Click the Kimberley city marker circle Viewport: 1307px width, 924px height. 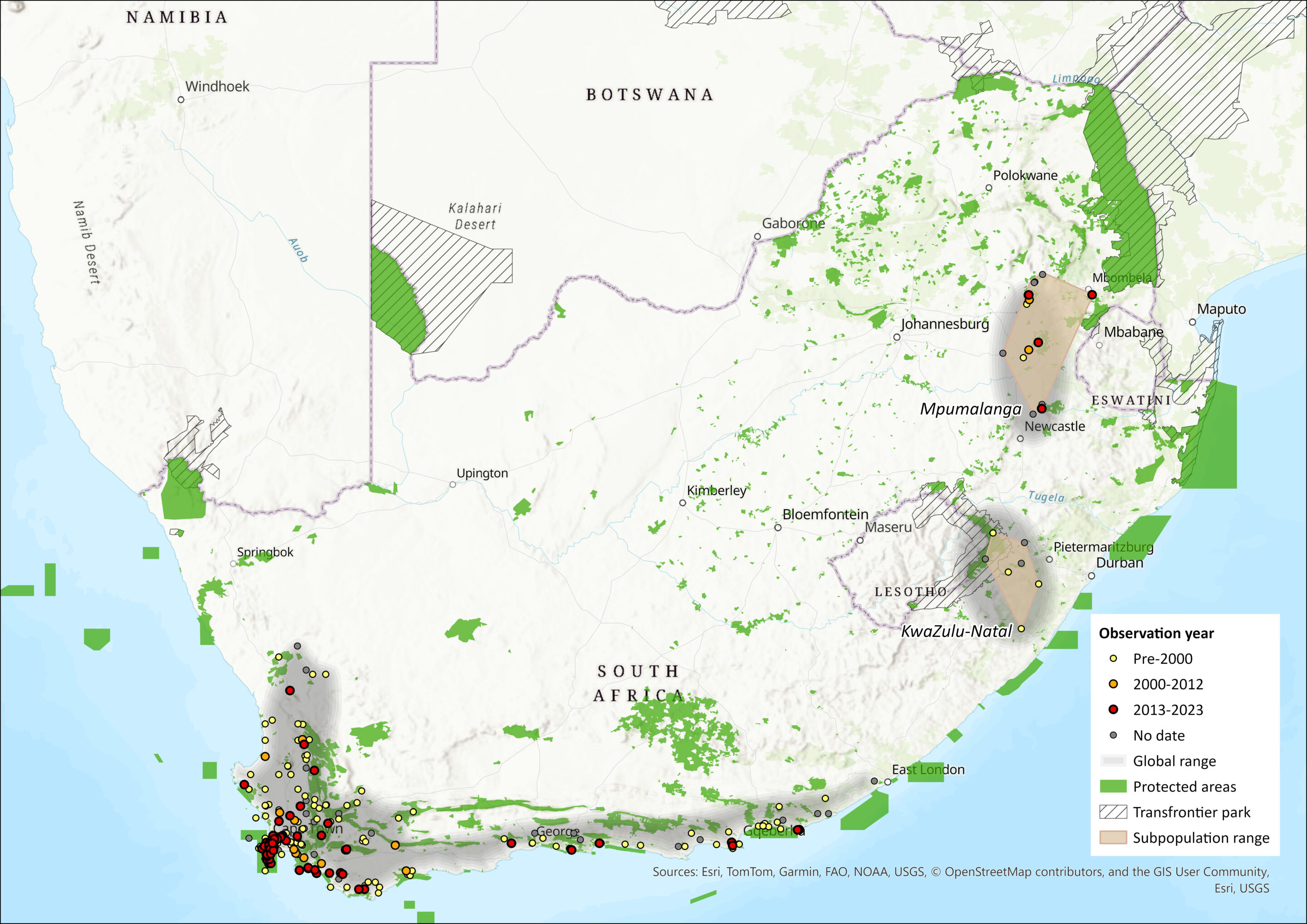pyautogui.click(x=683, y=503)
